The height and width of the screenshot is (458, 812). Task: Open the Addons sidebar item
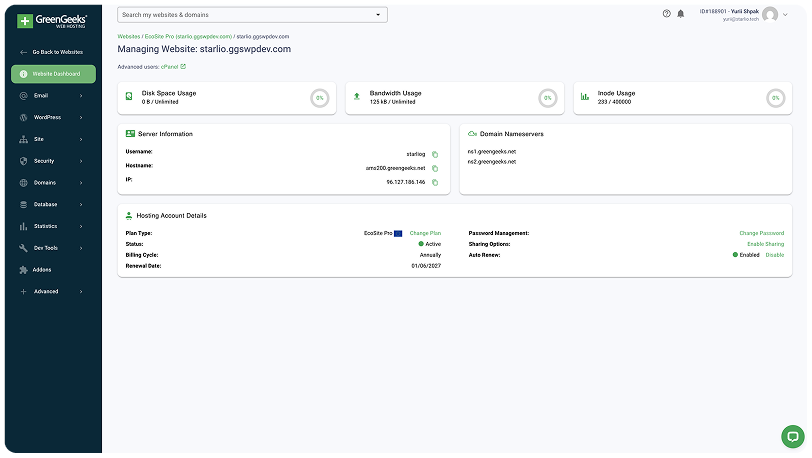[53, 270]
